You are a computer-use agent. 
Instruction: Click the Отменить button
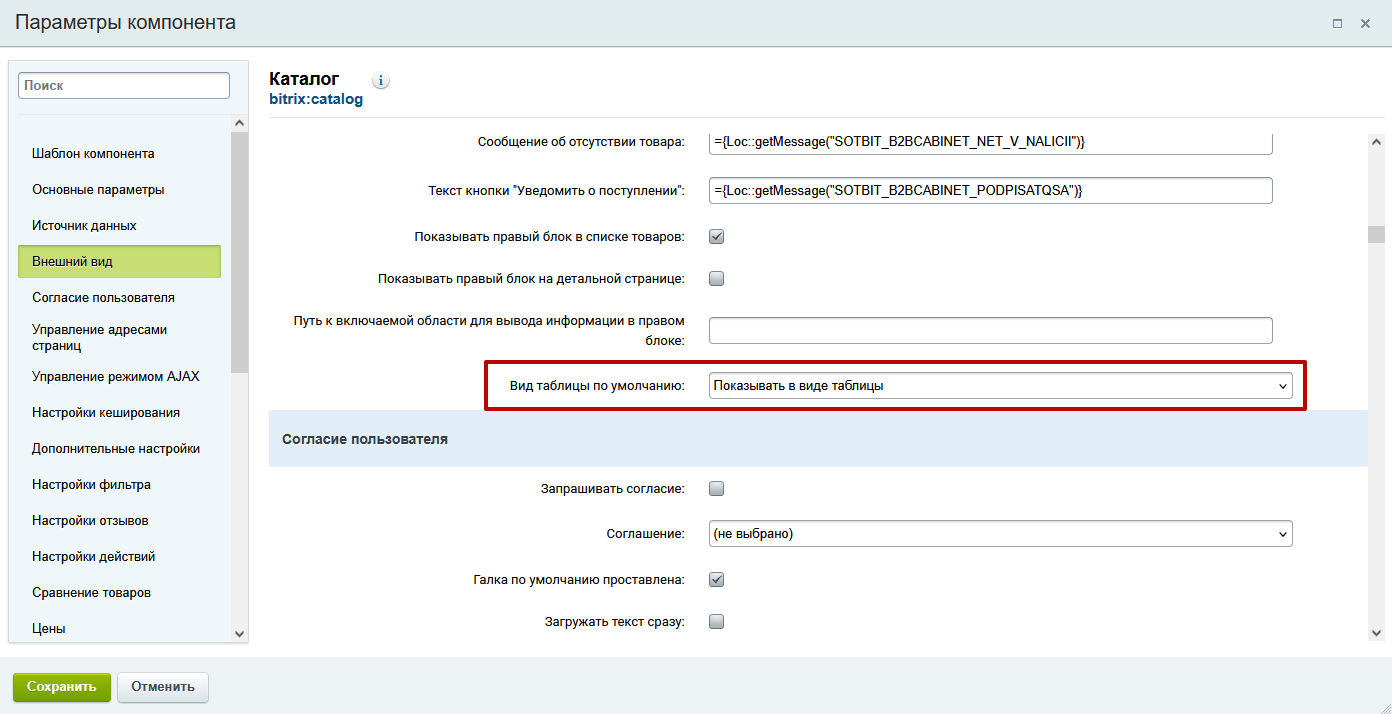point(162,687)
